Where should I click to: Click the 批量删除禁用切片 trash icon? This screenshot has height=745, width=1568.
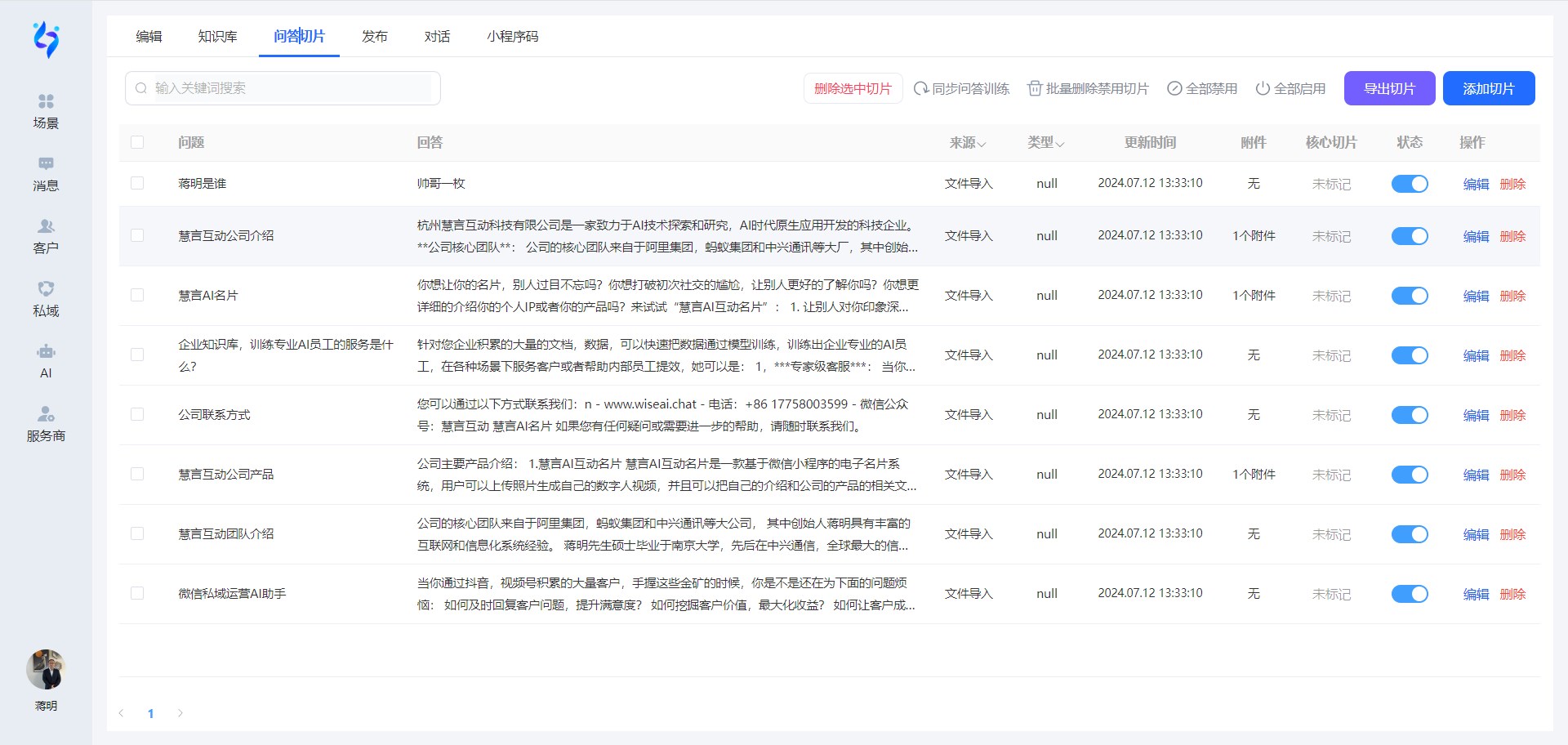[x=1035, y=88]
